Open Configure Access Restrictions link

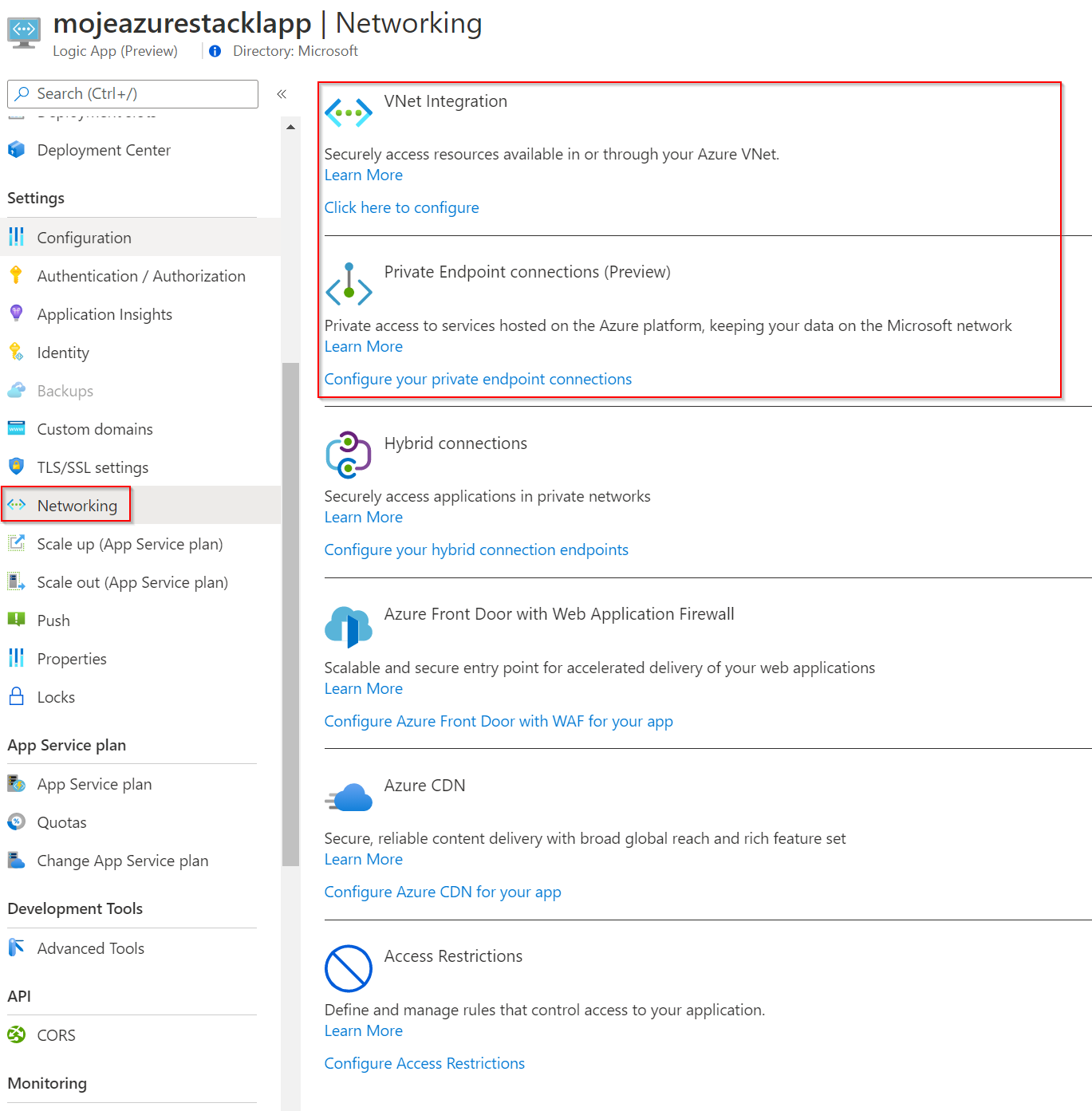coord(424,1063)
